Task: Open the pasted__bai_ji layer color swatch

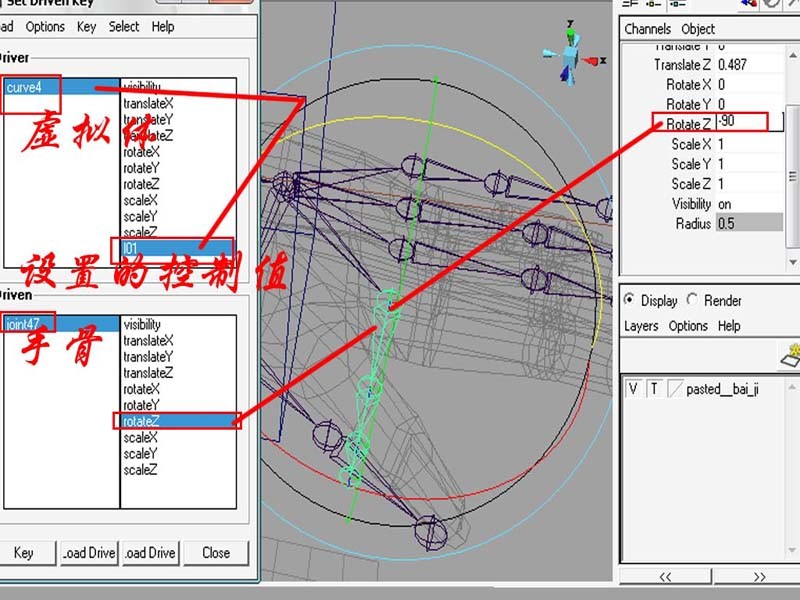Action: point(674,389)
